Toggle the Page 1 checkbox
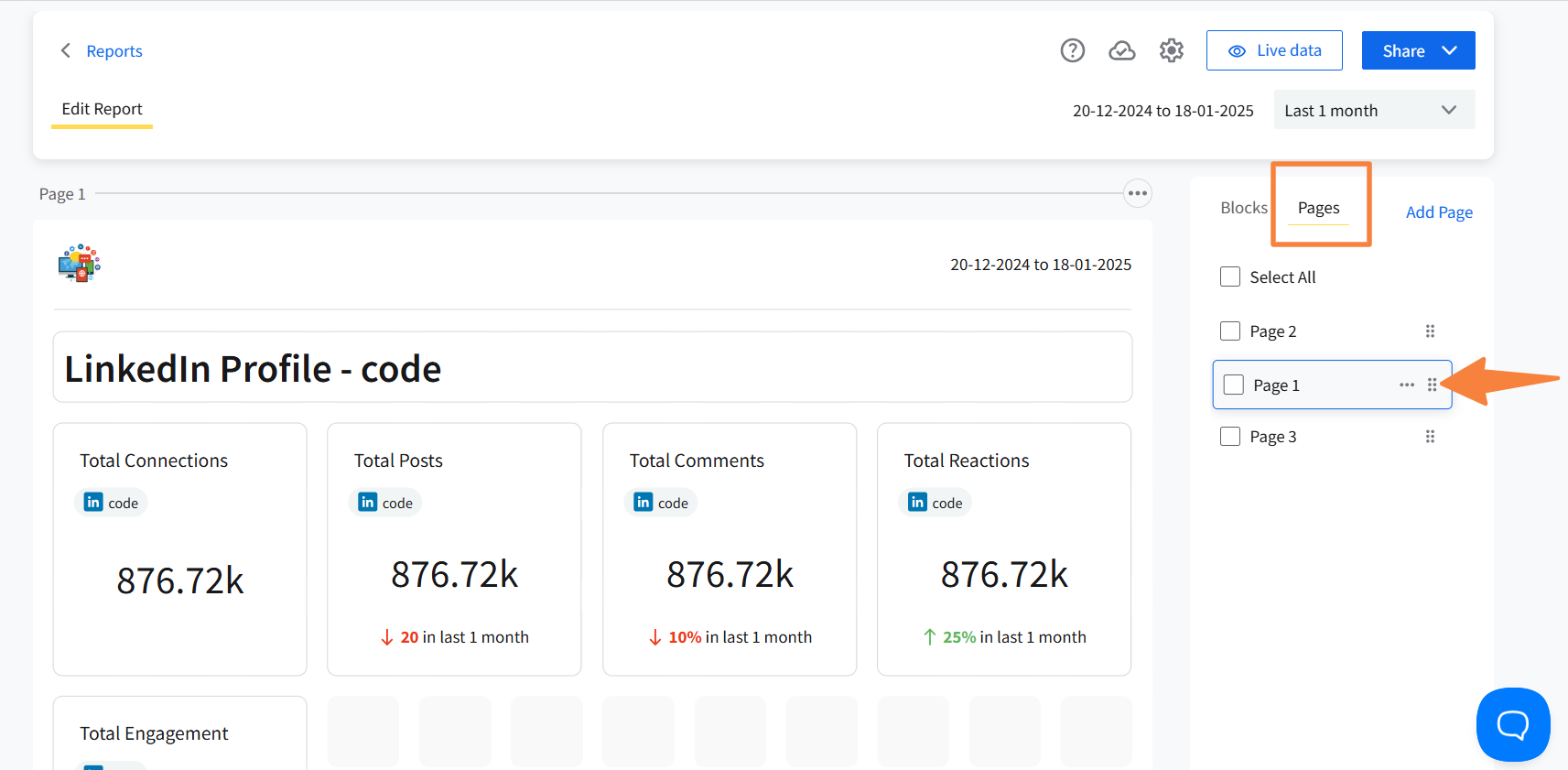 [x=1234, y=385]
